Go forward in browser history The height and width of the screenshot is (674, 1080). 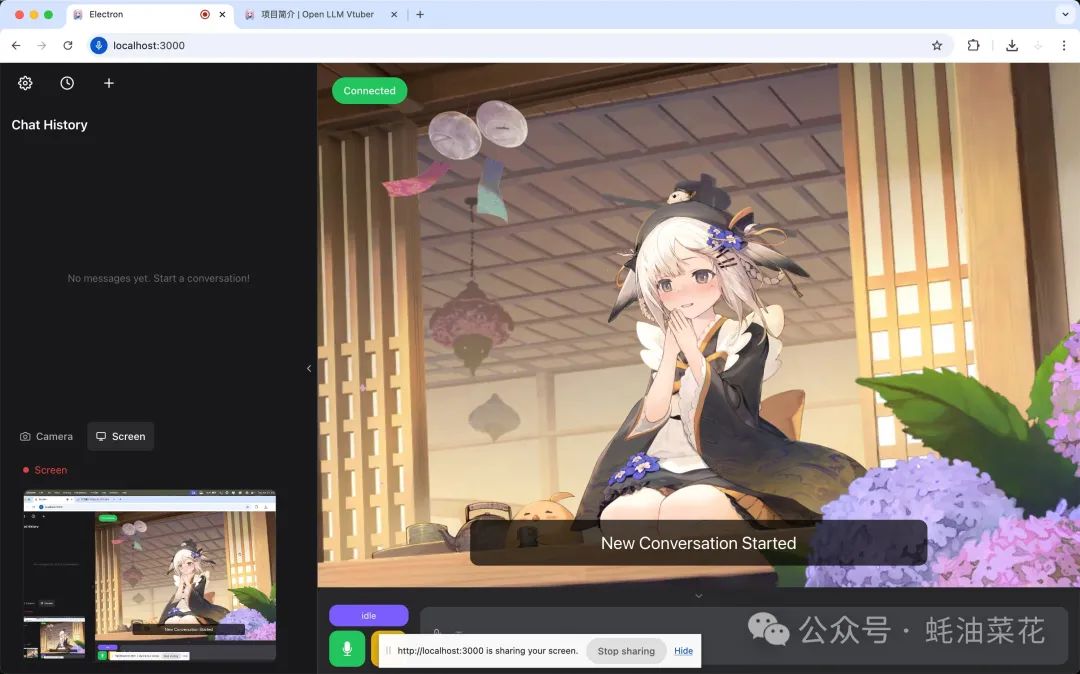tap(42, 45)
